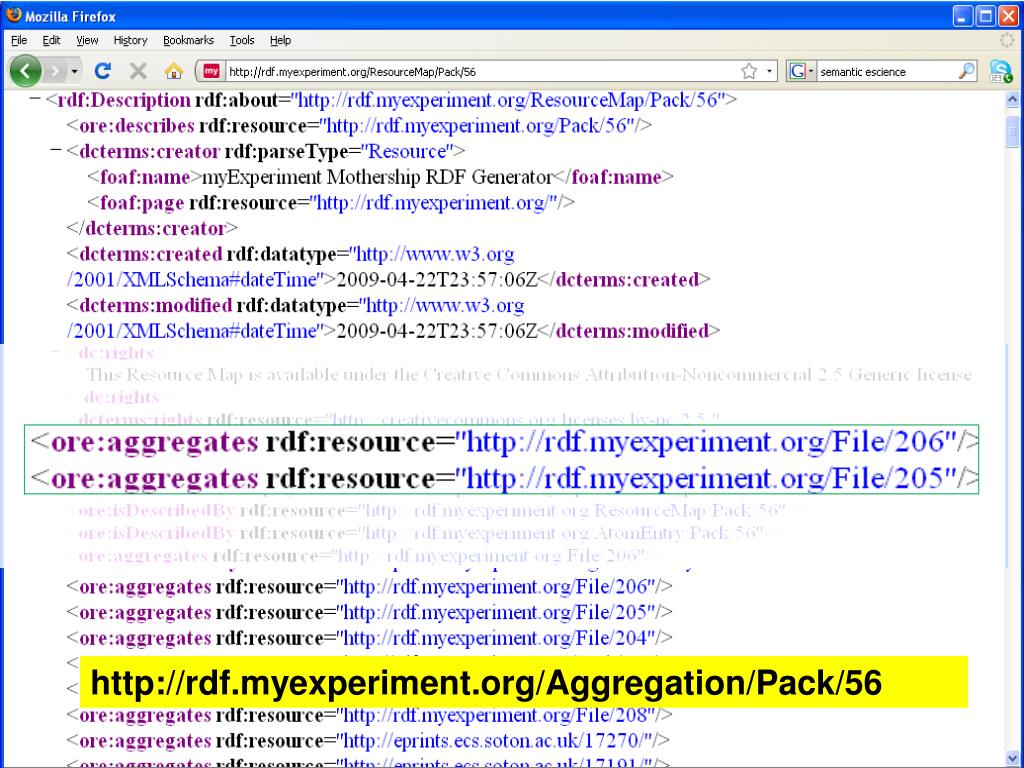Click the Stop loading button
The height and width of the screenshot is (768, 1024).
point(138,71)
